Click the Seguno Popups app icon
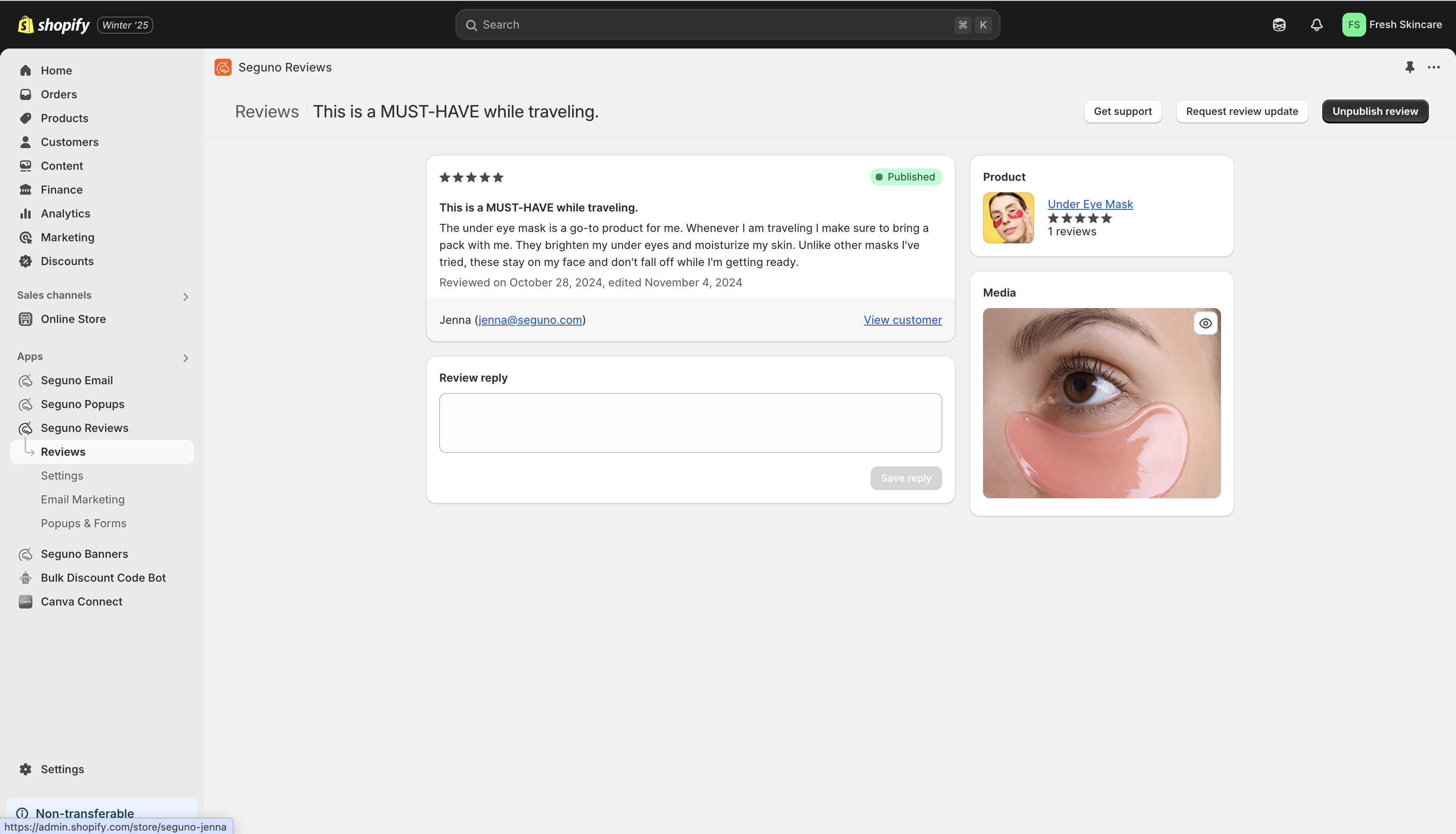 pos(25,404)
